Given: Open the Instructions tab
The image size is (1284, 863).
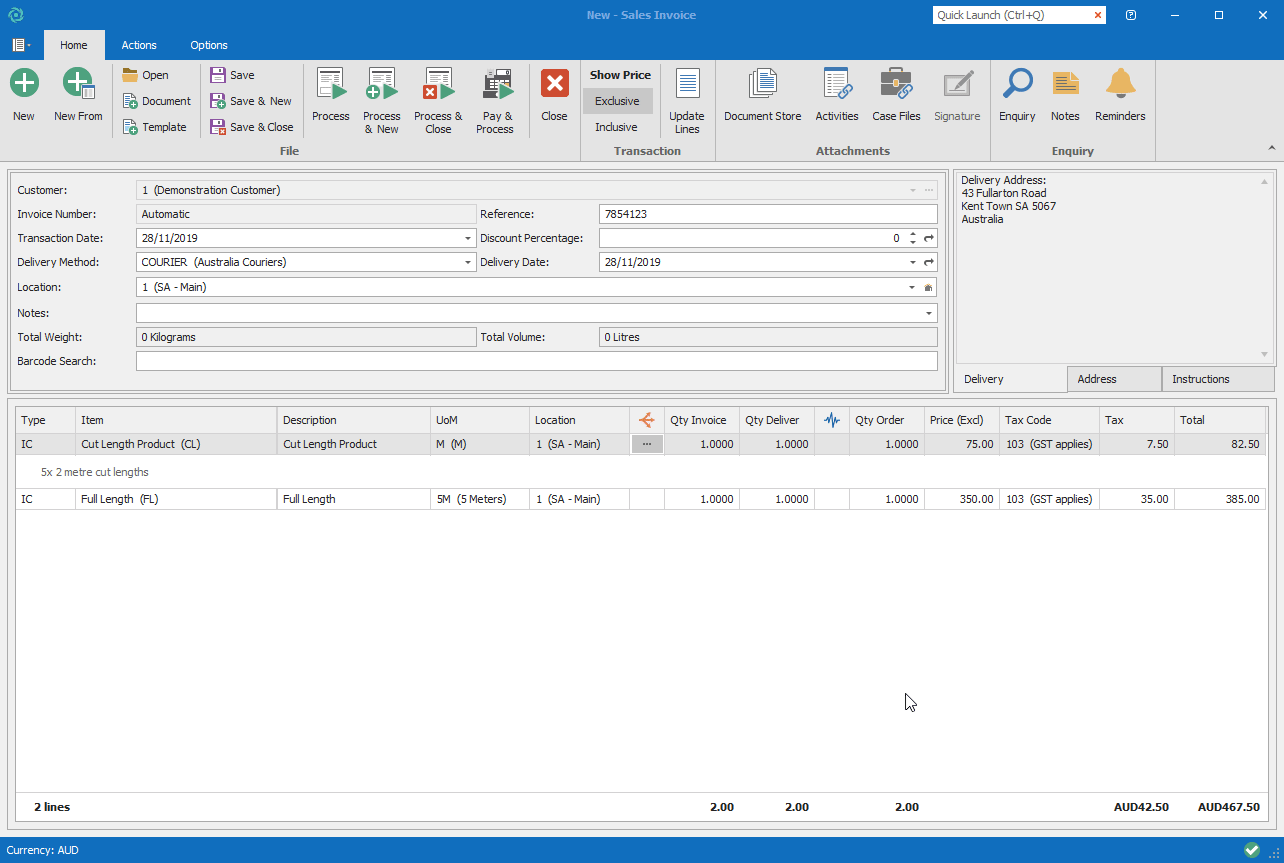Looking at the screenshot, I should click(1200, 379).
